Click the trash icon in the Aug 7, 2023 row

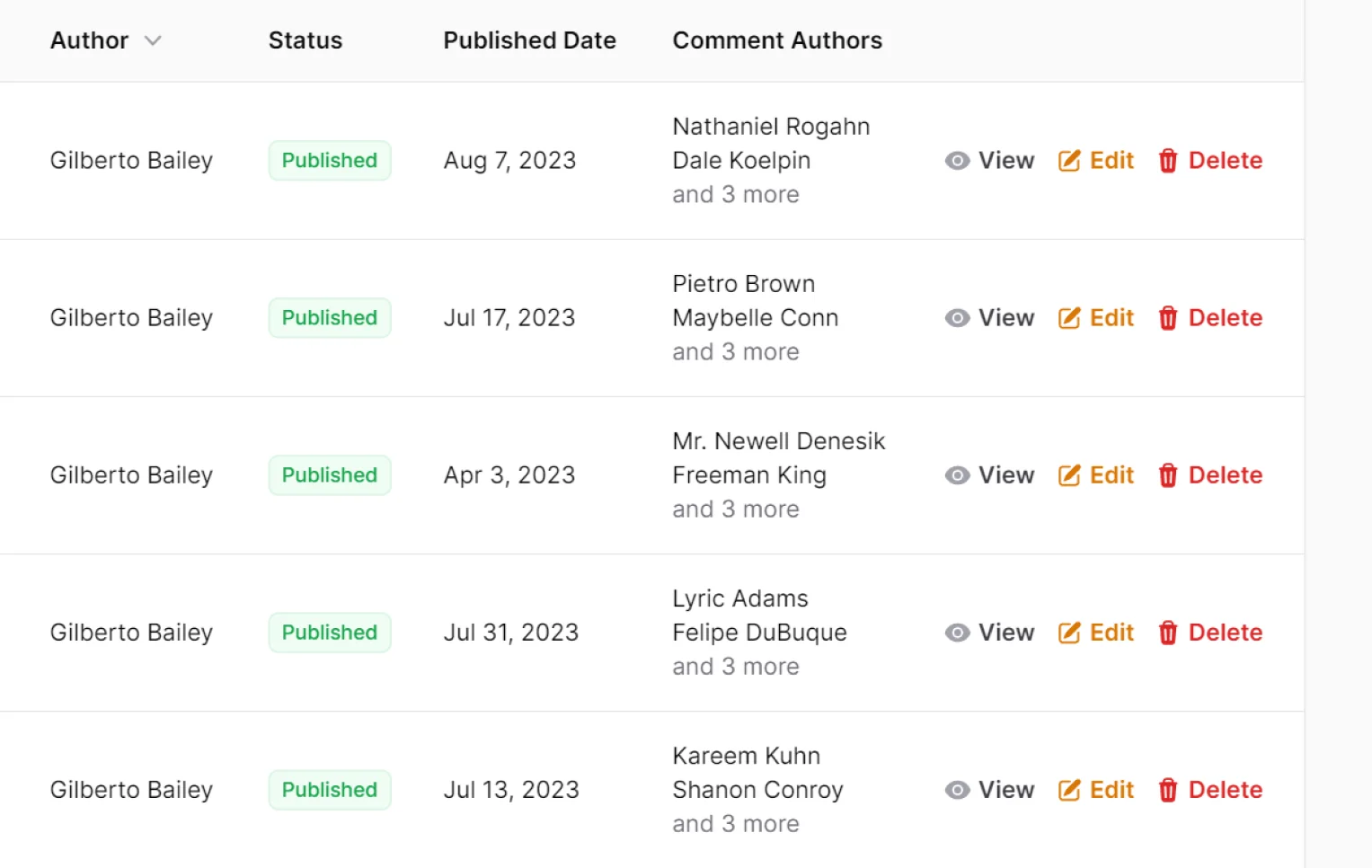coord(1167,161)
